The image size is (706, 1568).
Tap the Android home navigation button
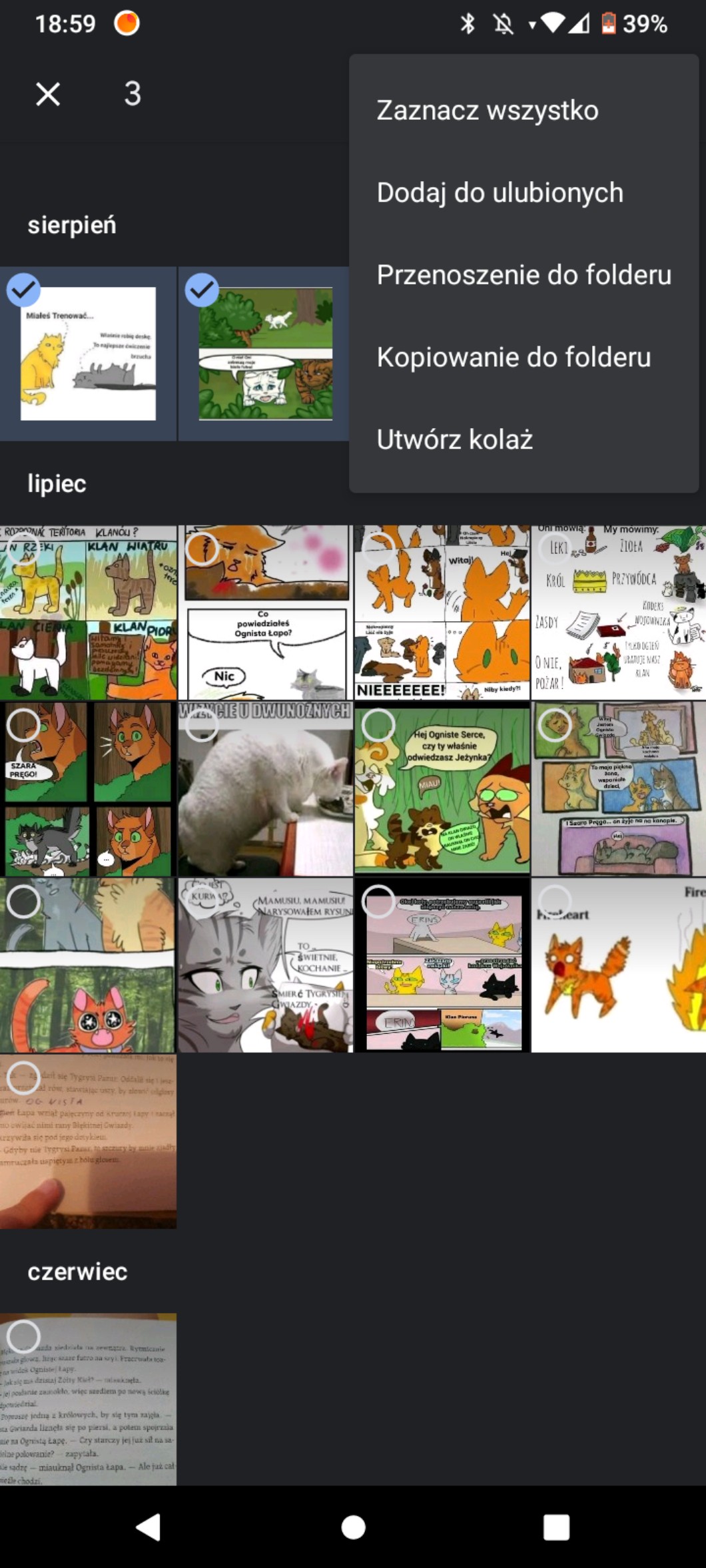point(353,1527)
